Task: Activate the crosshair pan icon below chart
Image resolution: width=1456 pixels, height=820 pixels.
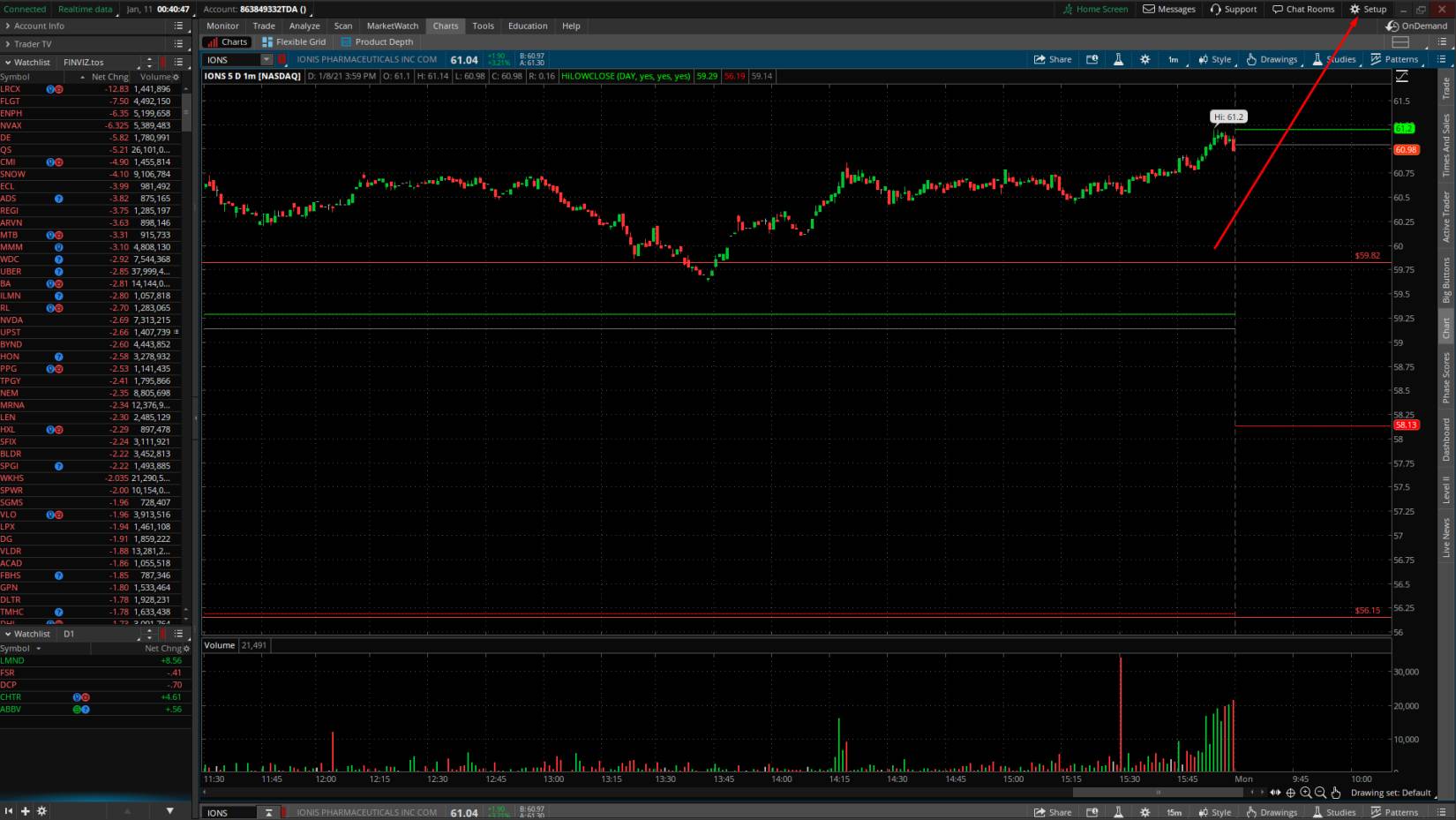Action: tap(1290, 793)
